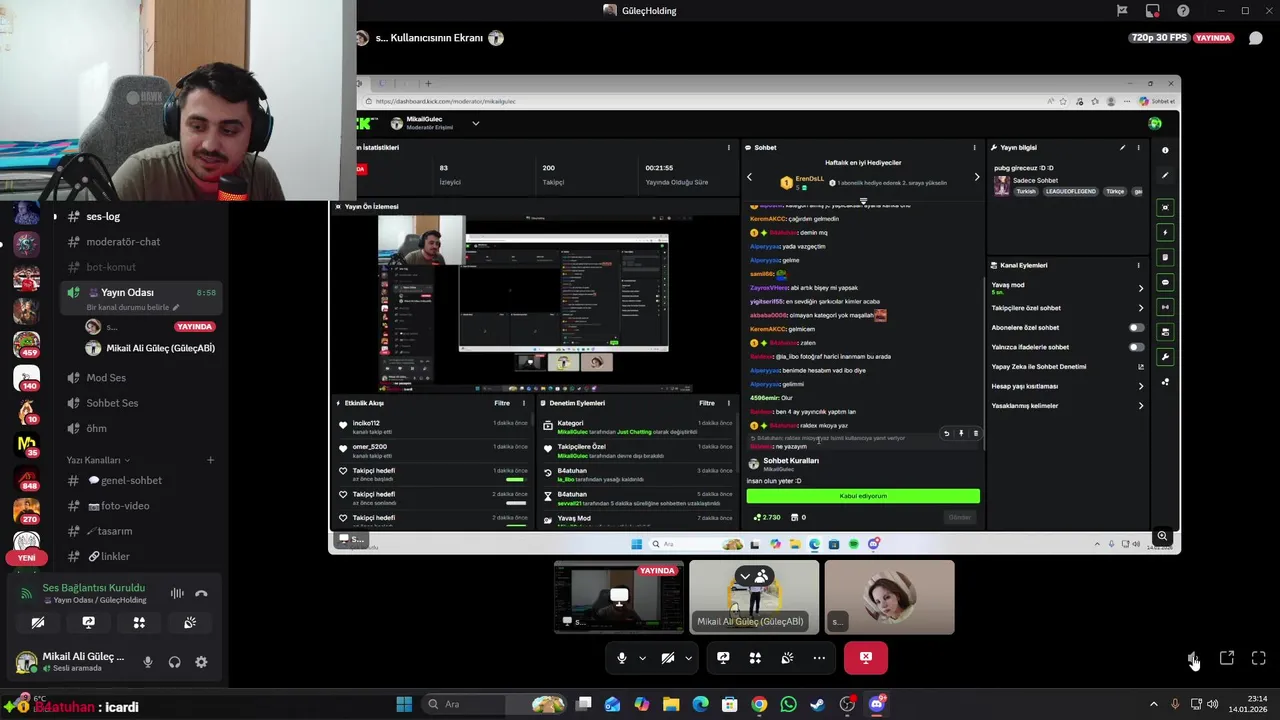Enter full screen mode for stream
The width and height of the screenshot is (1280, 720).
tap(1259, 658)
